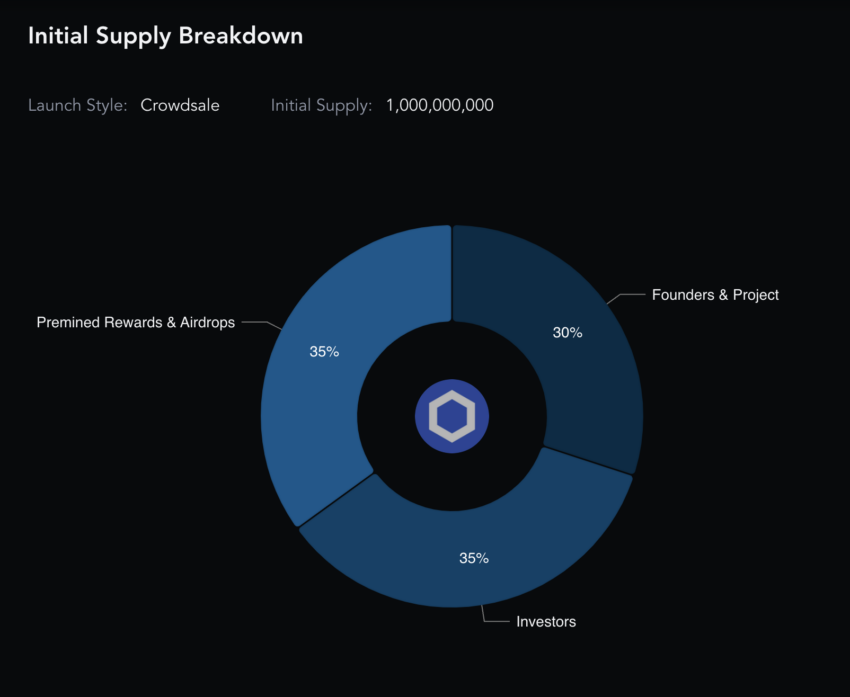850x697 pixels.
Task: Click the Initial Supply label
Action: (321, 105)
